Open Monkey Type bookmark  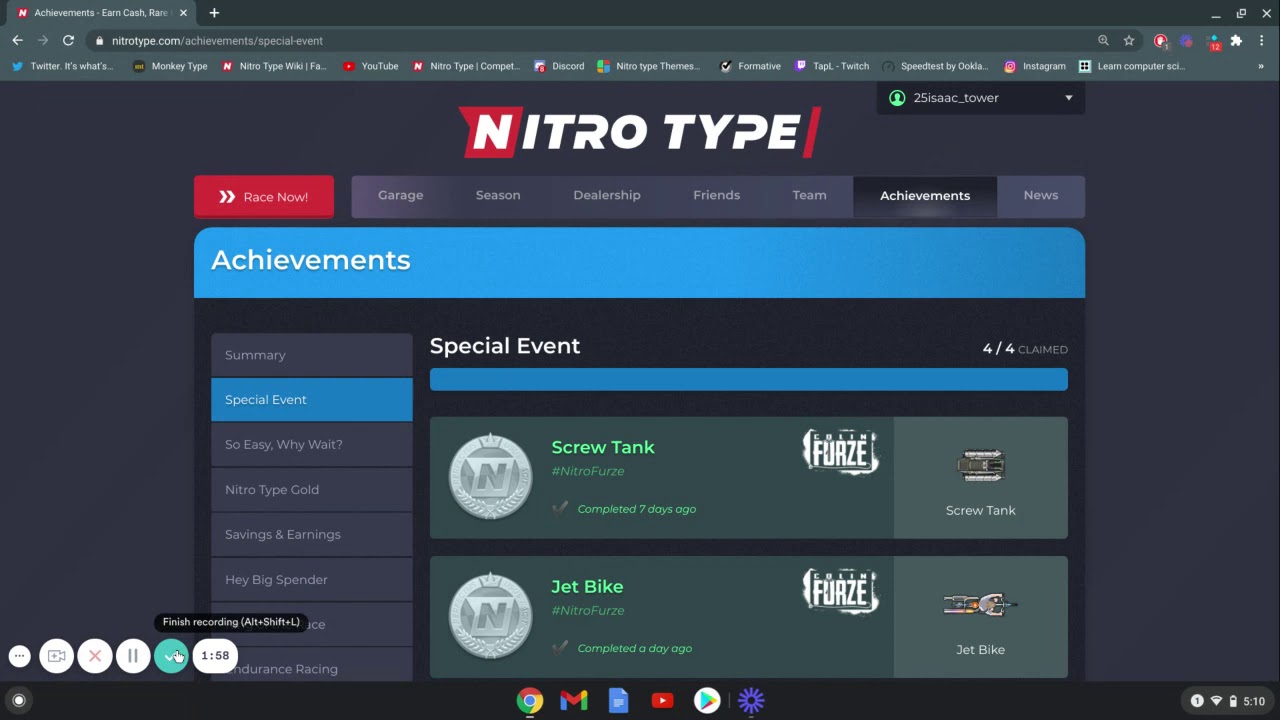170,66
